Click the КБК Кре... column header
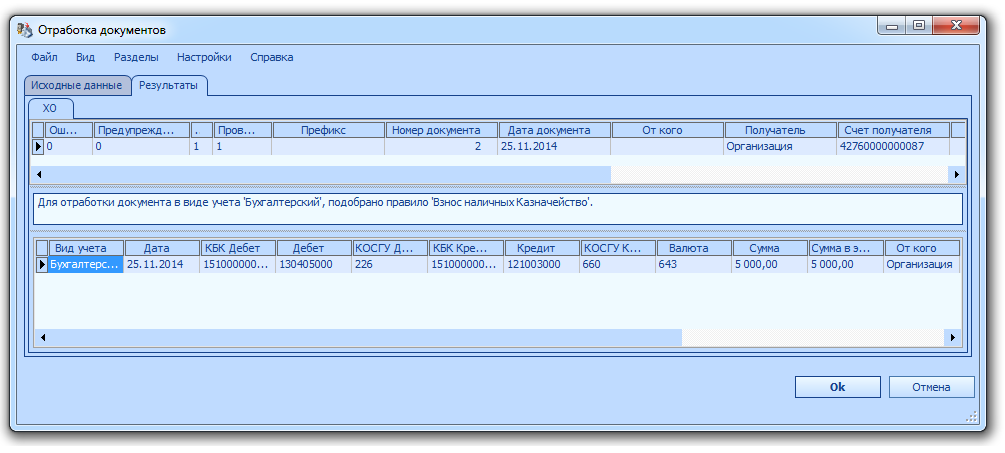The height and width of the screenshot is (453, 1005). pos(466,248)
